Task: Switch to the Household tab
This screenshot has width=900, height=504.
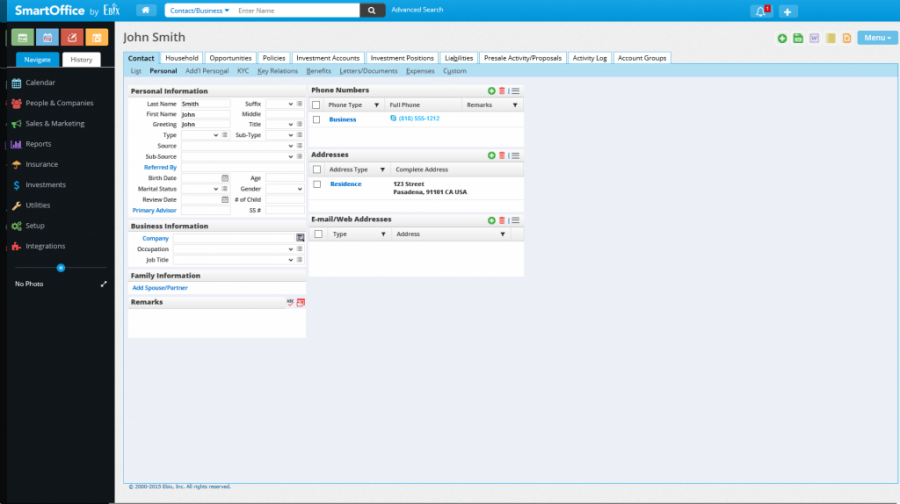Action: point(181,58)
